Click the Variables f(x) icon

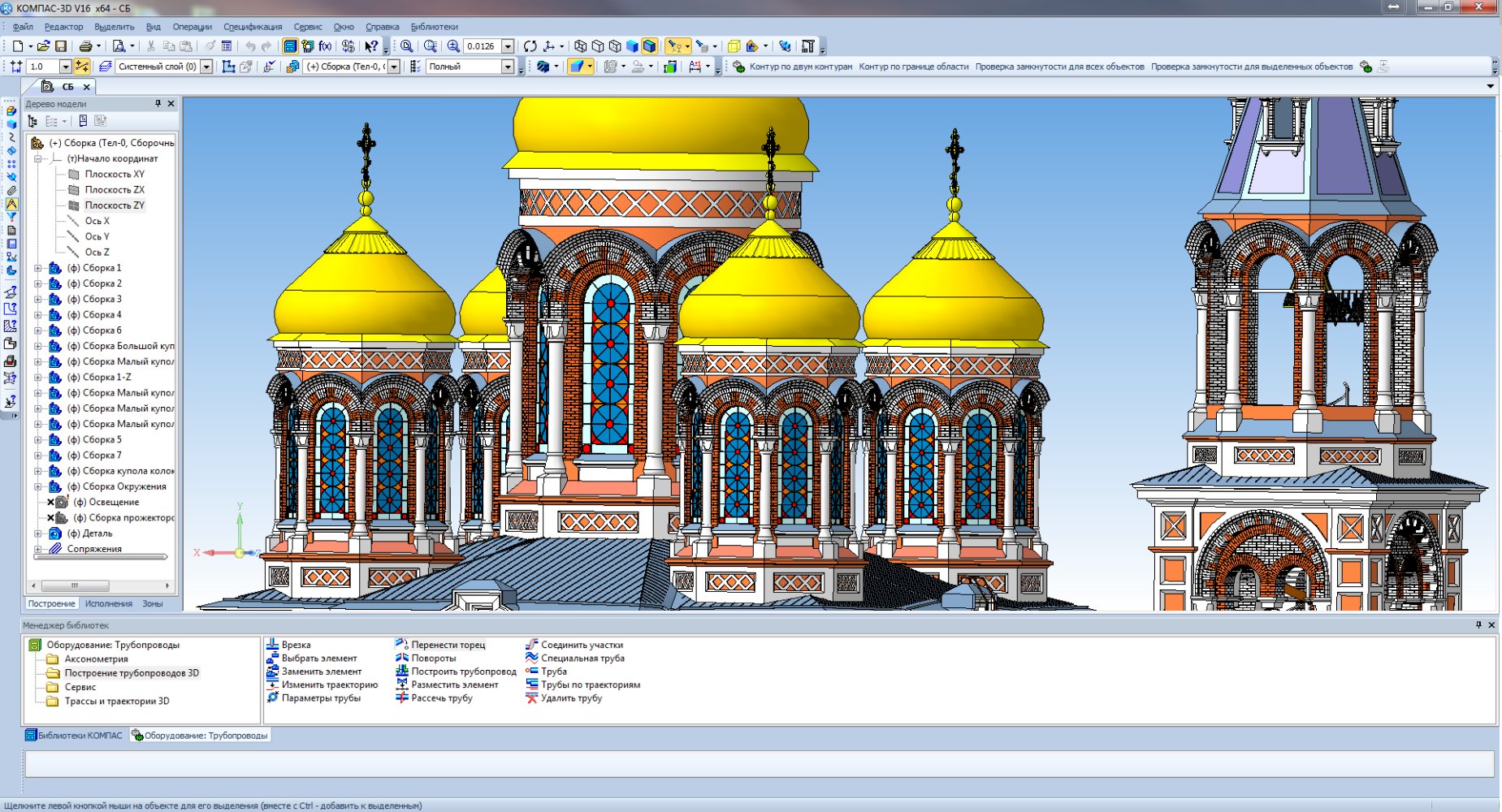coord(325,46)
